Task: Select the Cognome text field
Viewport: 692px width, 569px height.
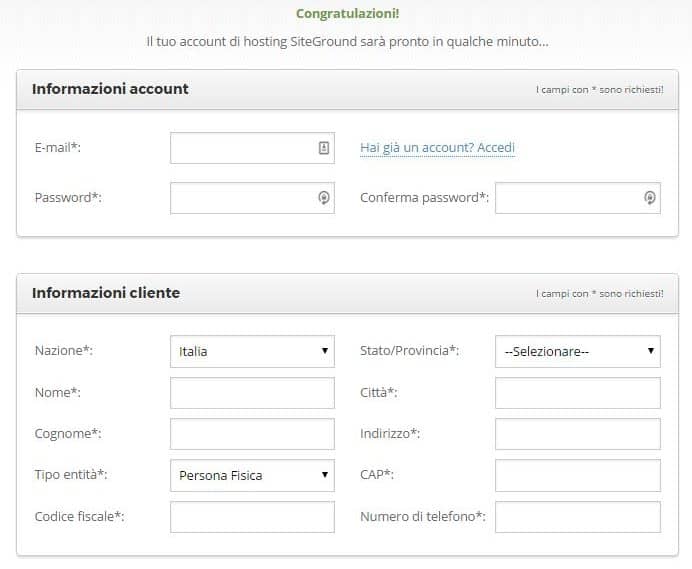Action: coord(252,434)
